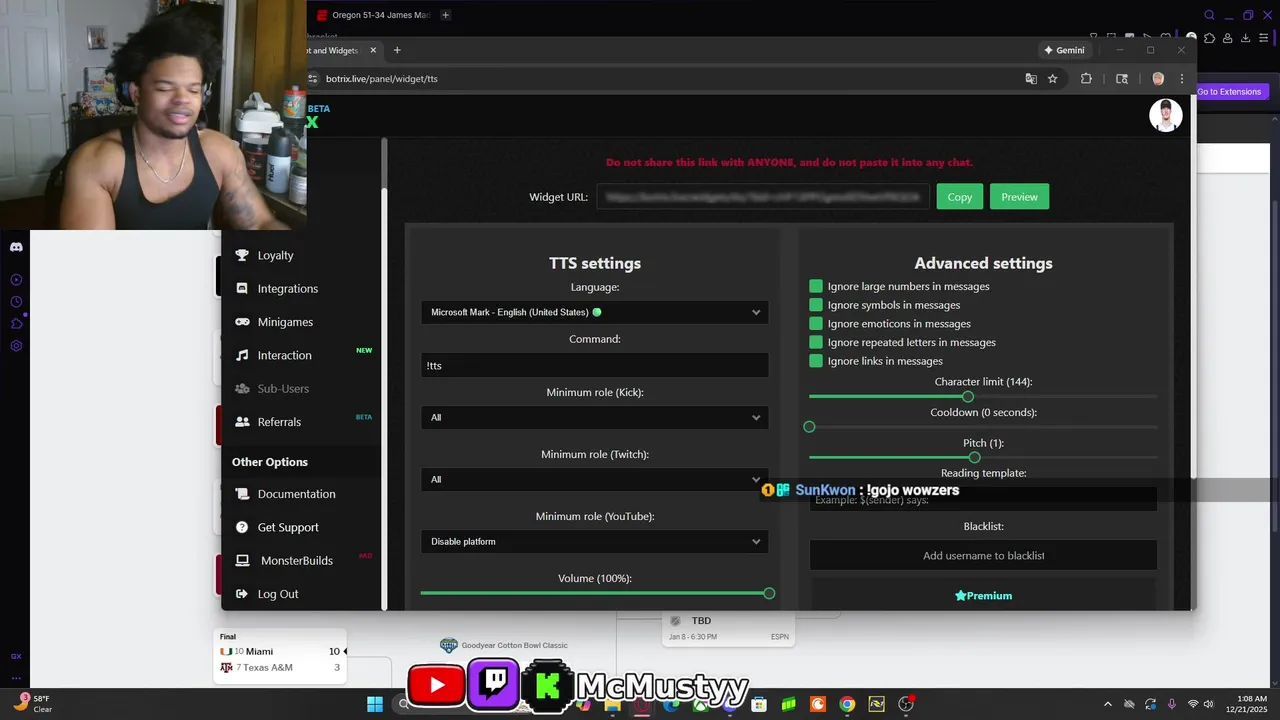
Task: Open history clock in Opera GX sidebar
Action: (16, 302)
